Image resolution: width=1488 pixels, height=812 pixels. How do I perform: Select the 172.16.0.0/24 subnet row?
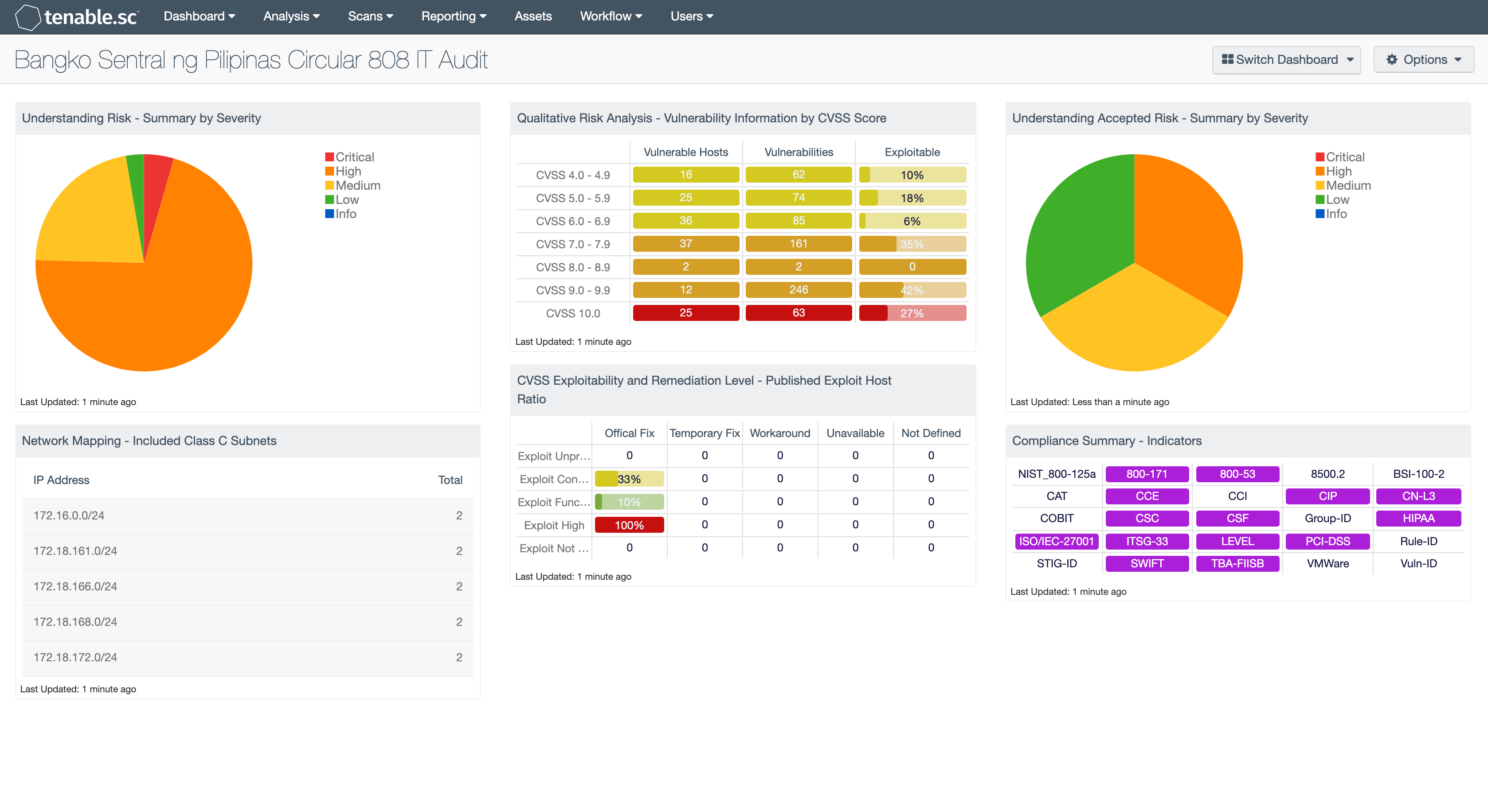coord(247,516)
